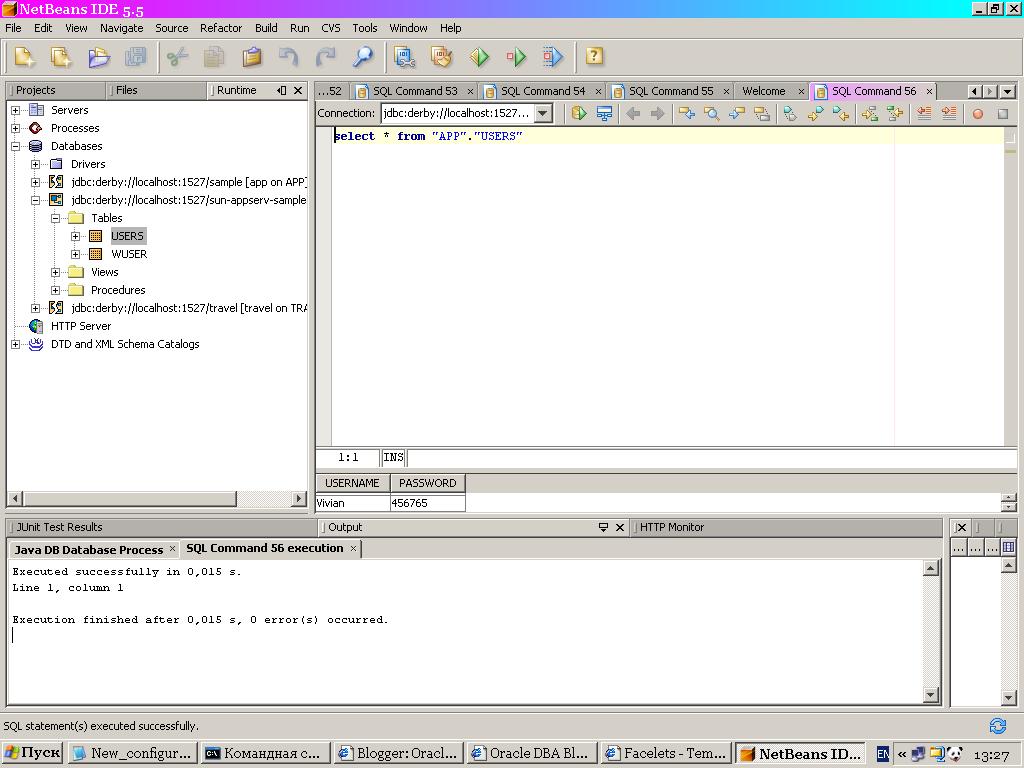Expand the Drivers node
Viewport: 1024px width, 768px height.
35,164
